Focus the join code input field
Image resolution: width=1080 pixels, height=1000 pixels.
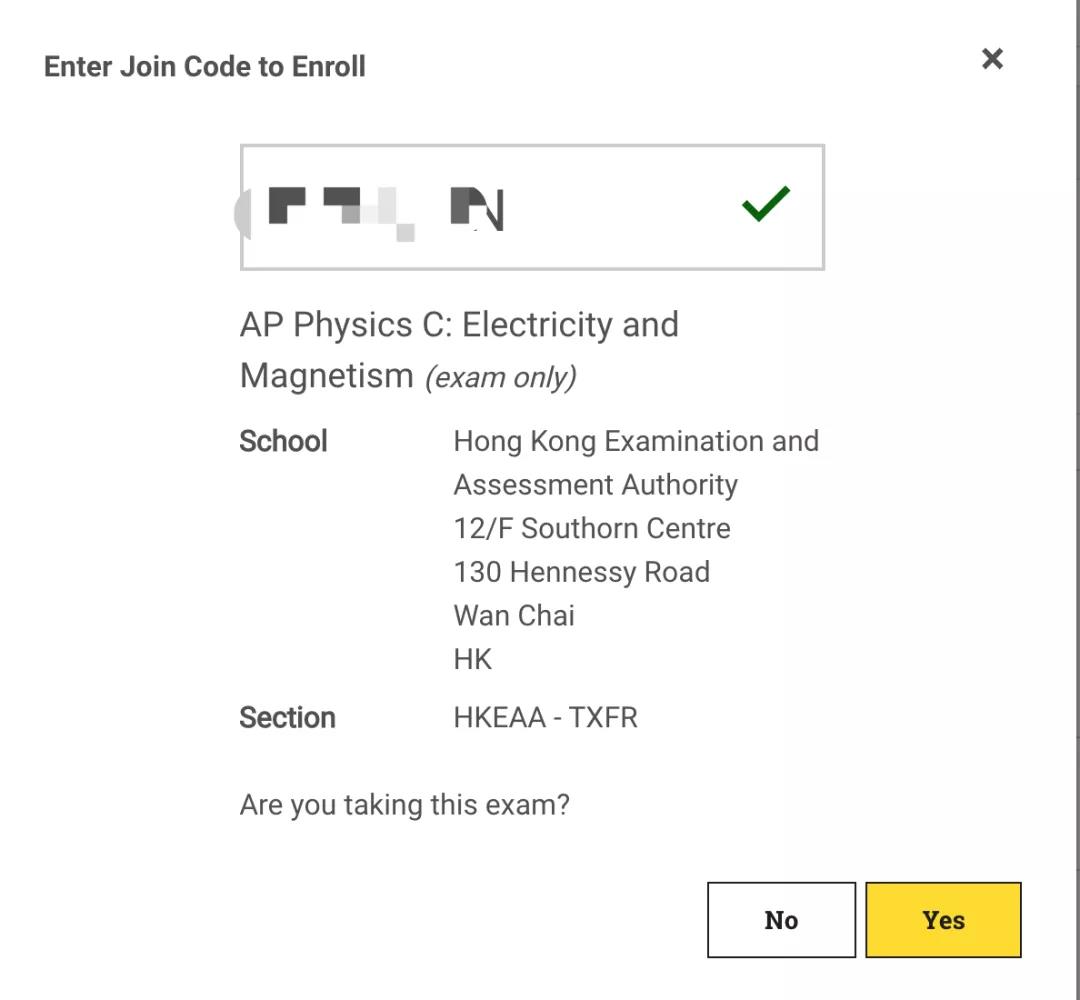coord(532,207)
